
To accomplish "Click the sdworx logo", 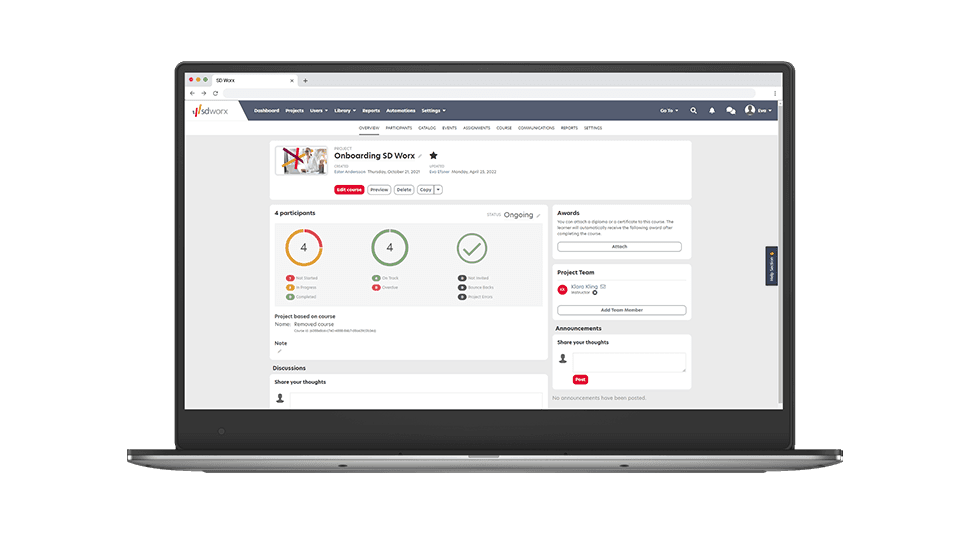I will [x=210, y=111].
